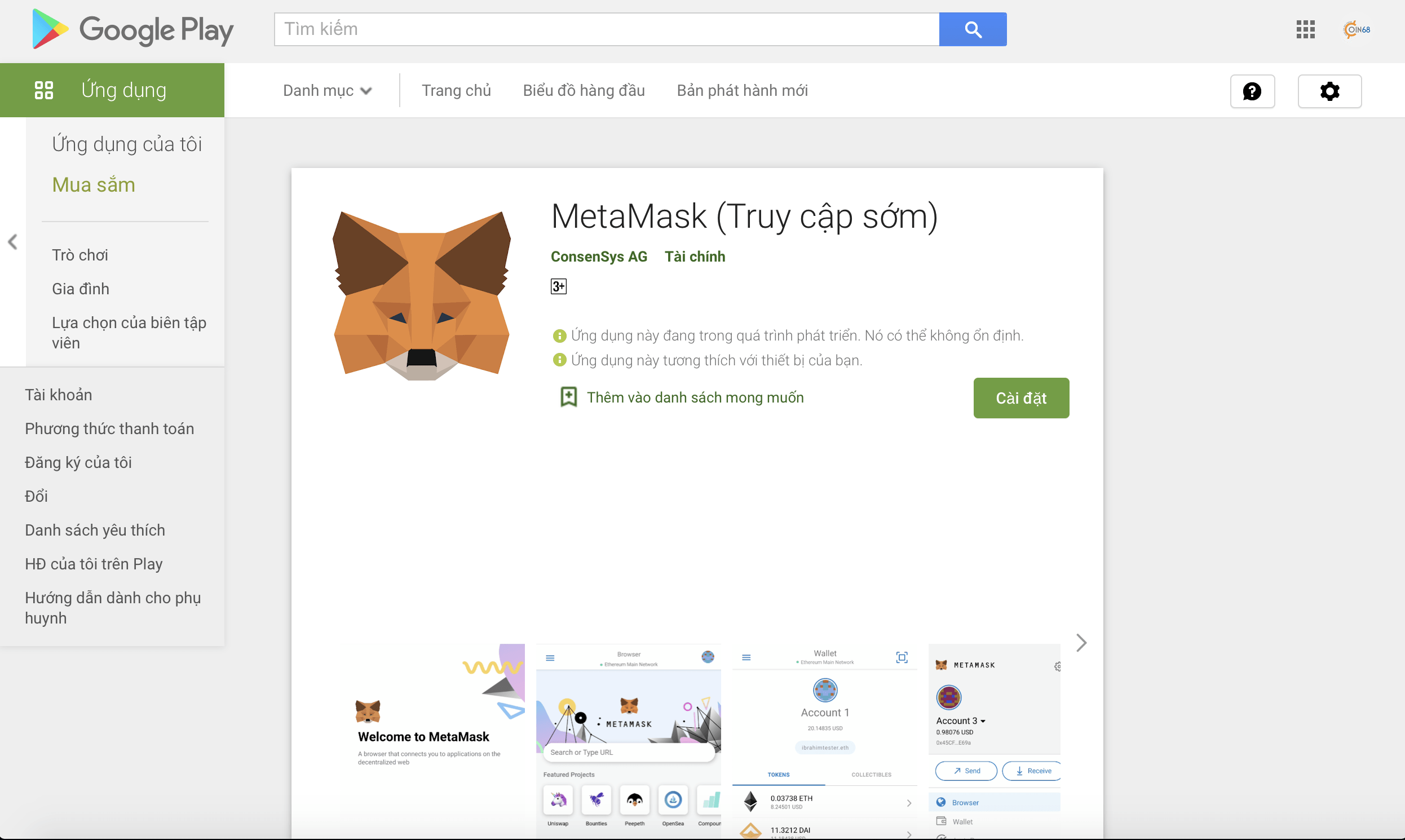The height and width of the screenshot is (840, 1405).
Task: Open the help question-mark icon
Action: (1253, 91)
